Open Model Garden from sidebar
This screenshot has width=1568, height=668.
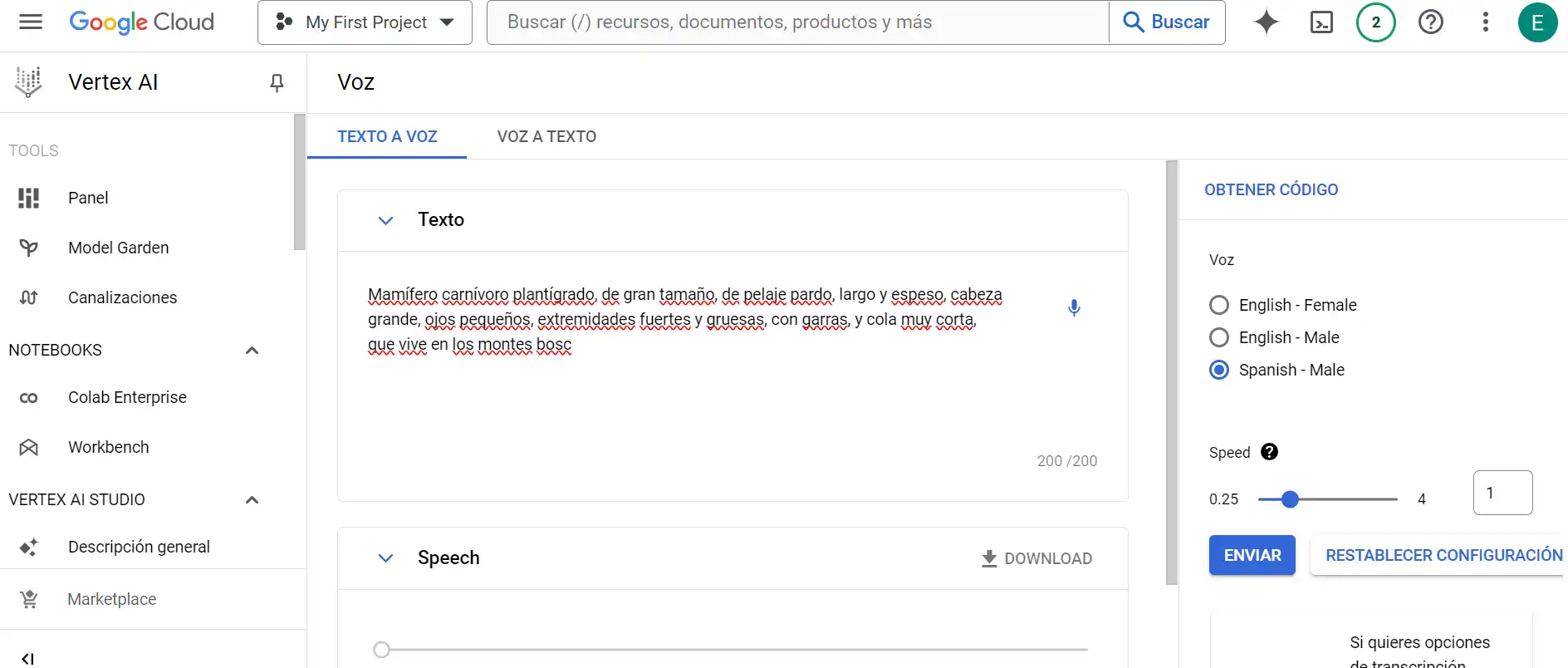(118, 248)
